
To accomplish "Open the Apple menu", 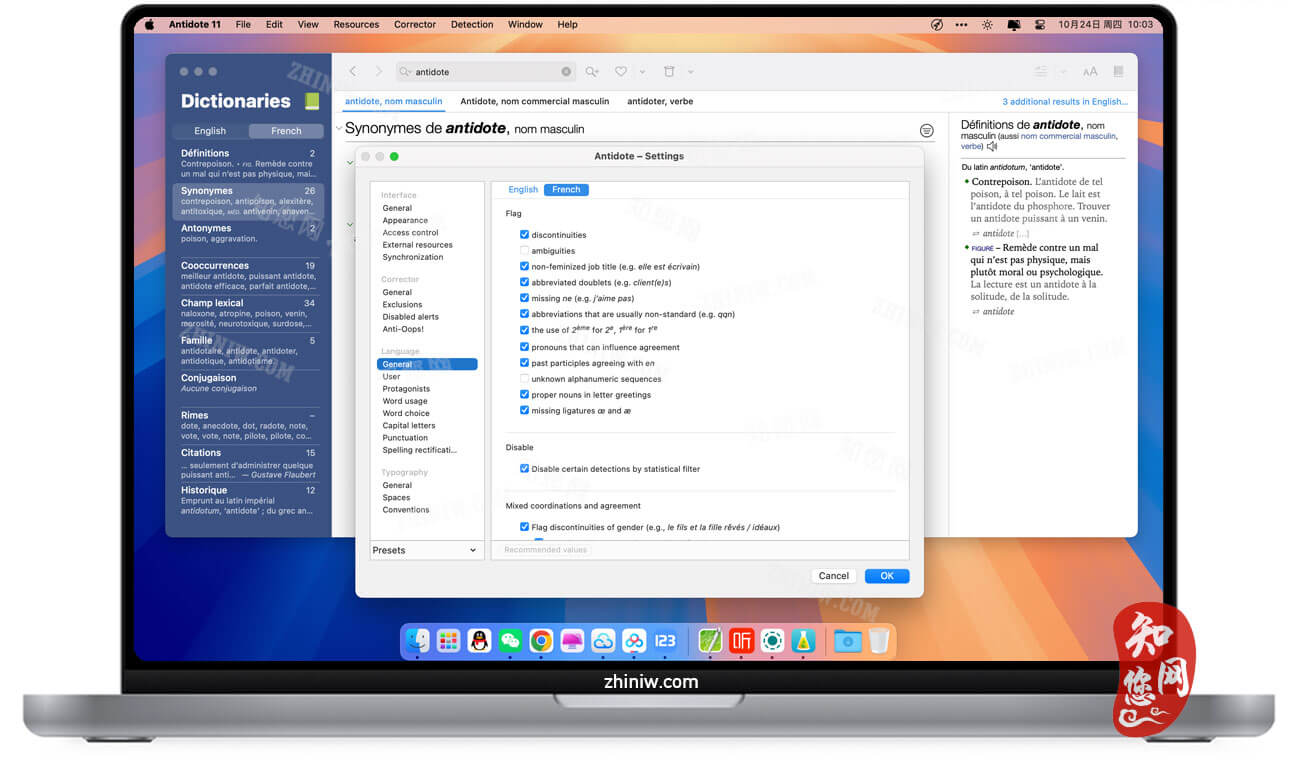I will click(x=150, y=24).
